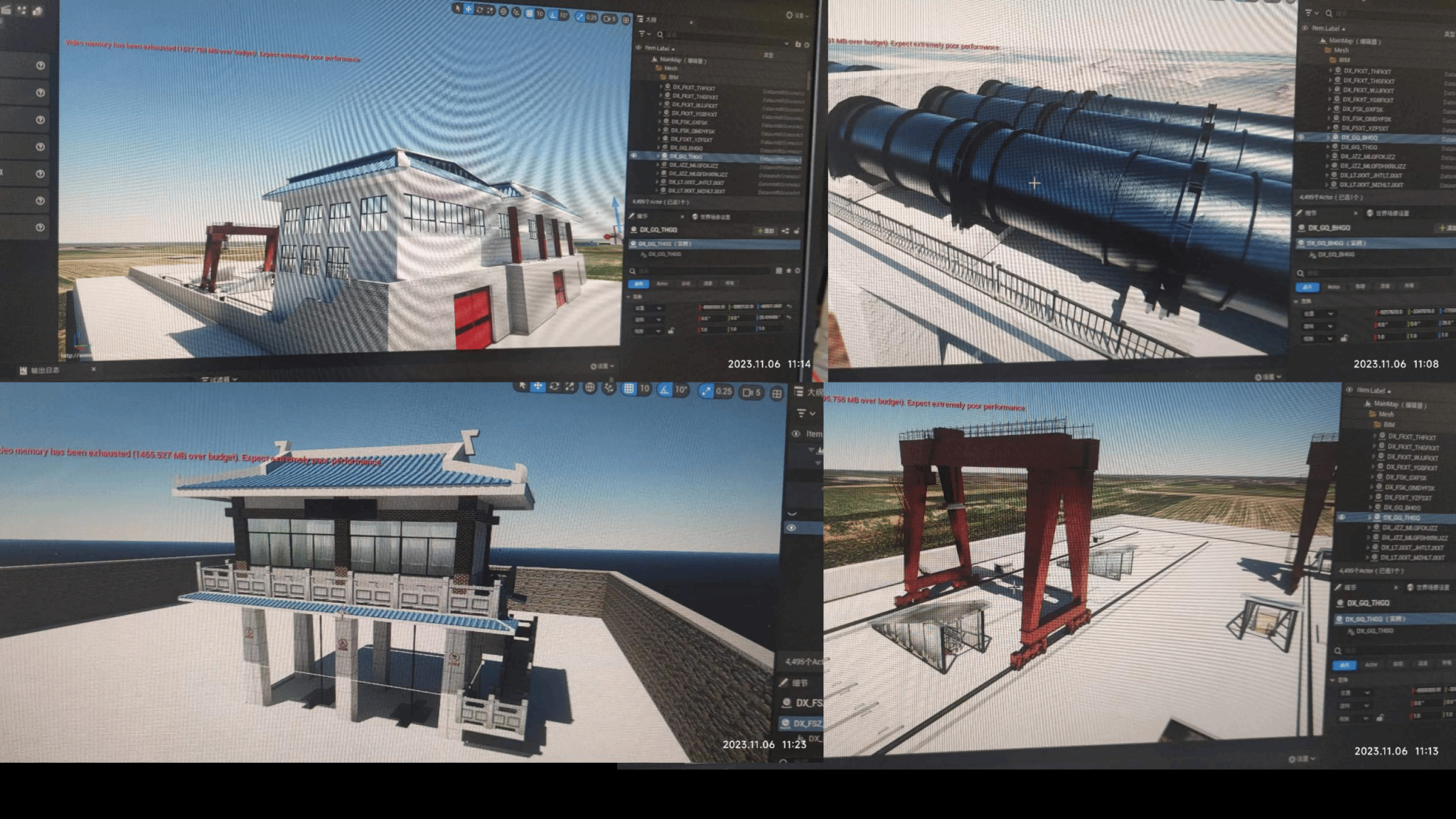The height and width of the screenshot is (819, 1456).
Task: Select the DX_GQ_THGQ (实例) row in the 11:14 photo
Action: tap(714, 244)
